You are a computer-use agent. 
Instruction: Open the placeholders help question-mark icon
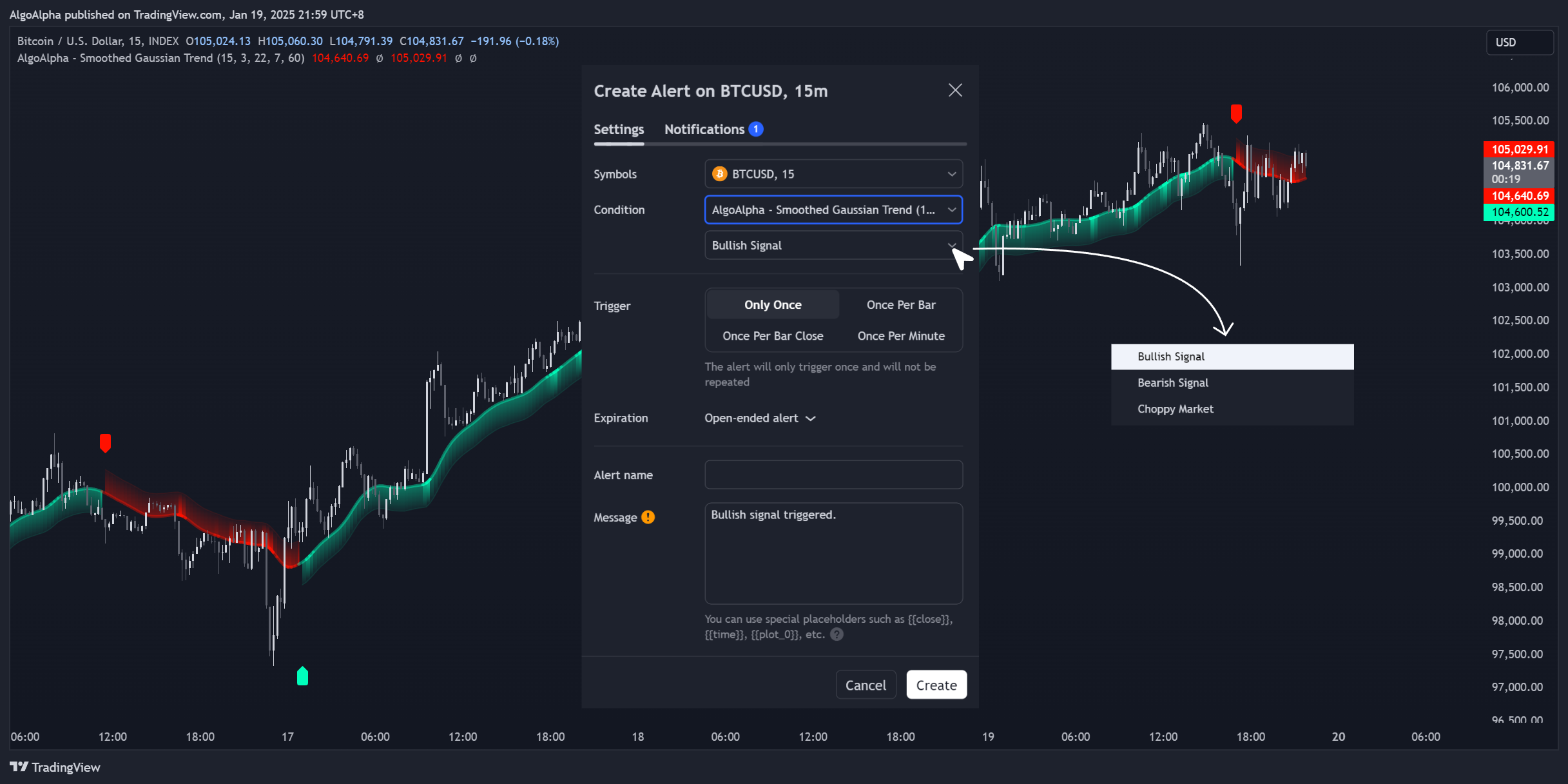[837, 634]
